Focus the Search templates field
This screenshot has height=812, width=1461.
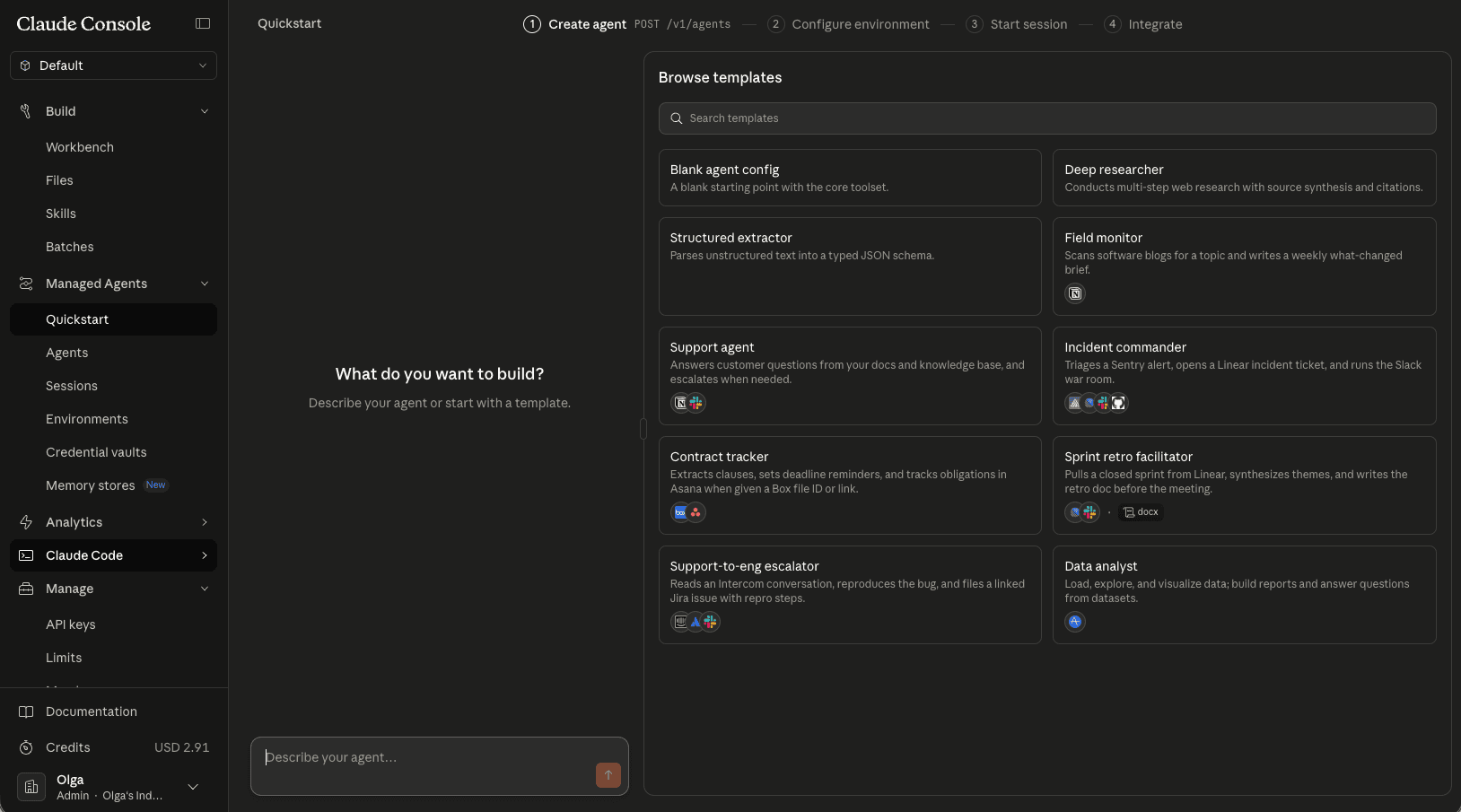[x=1047, y=118]
